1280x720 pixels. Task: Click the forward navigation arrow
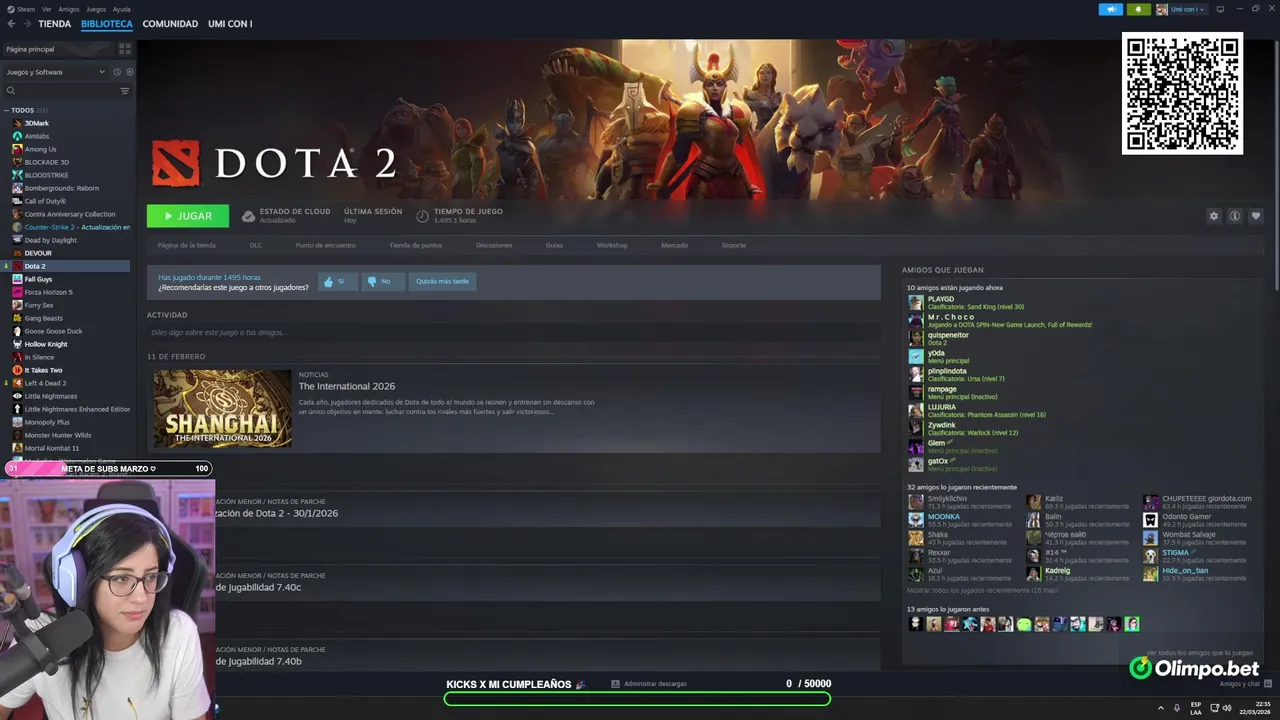click(x=27, y=24)
